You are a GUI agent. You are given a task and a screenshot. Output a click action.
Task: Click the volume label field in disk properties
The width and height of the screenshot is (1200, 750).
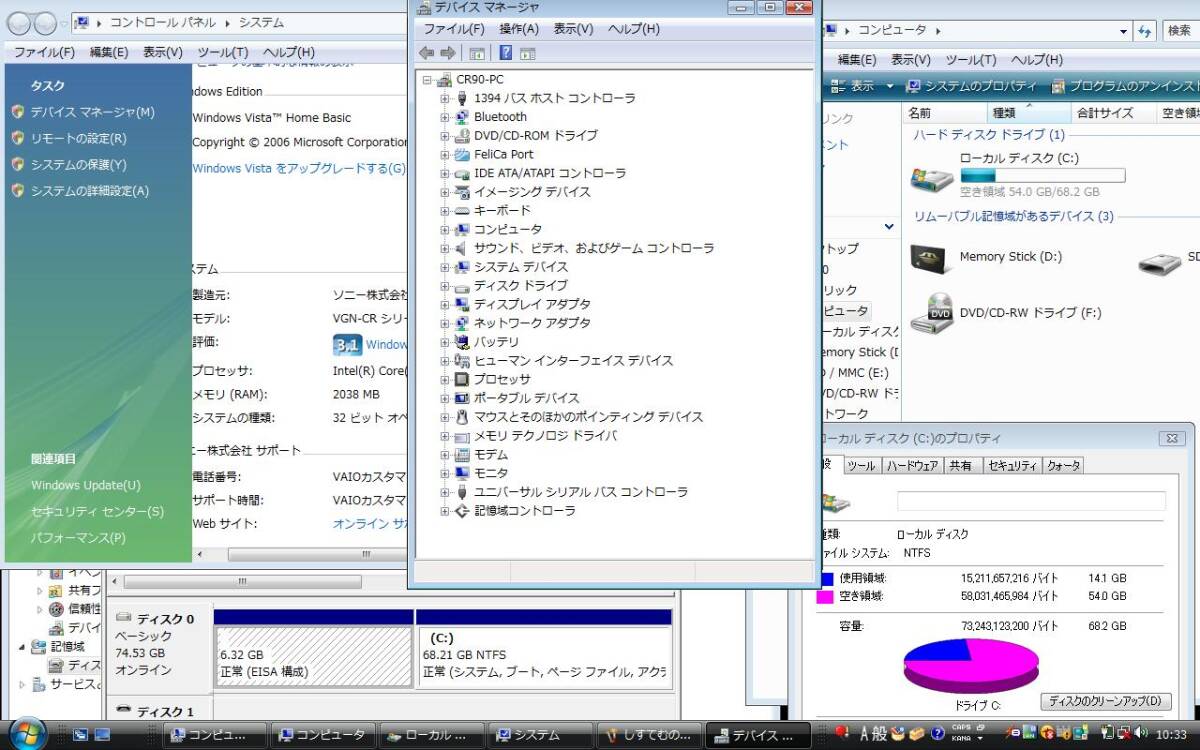[x=1031, y=501]
